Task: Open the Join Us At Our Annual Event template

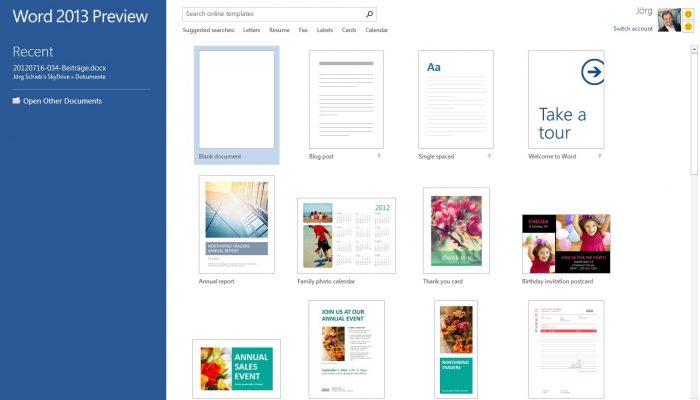Action: point(346,349)
